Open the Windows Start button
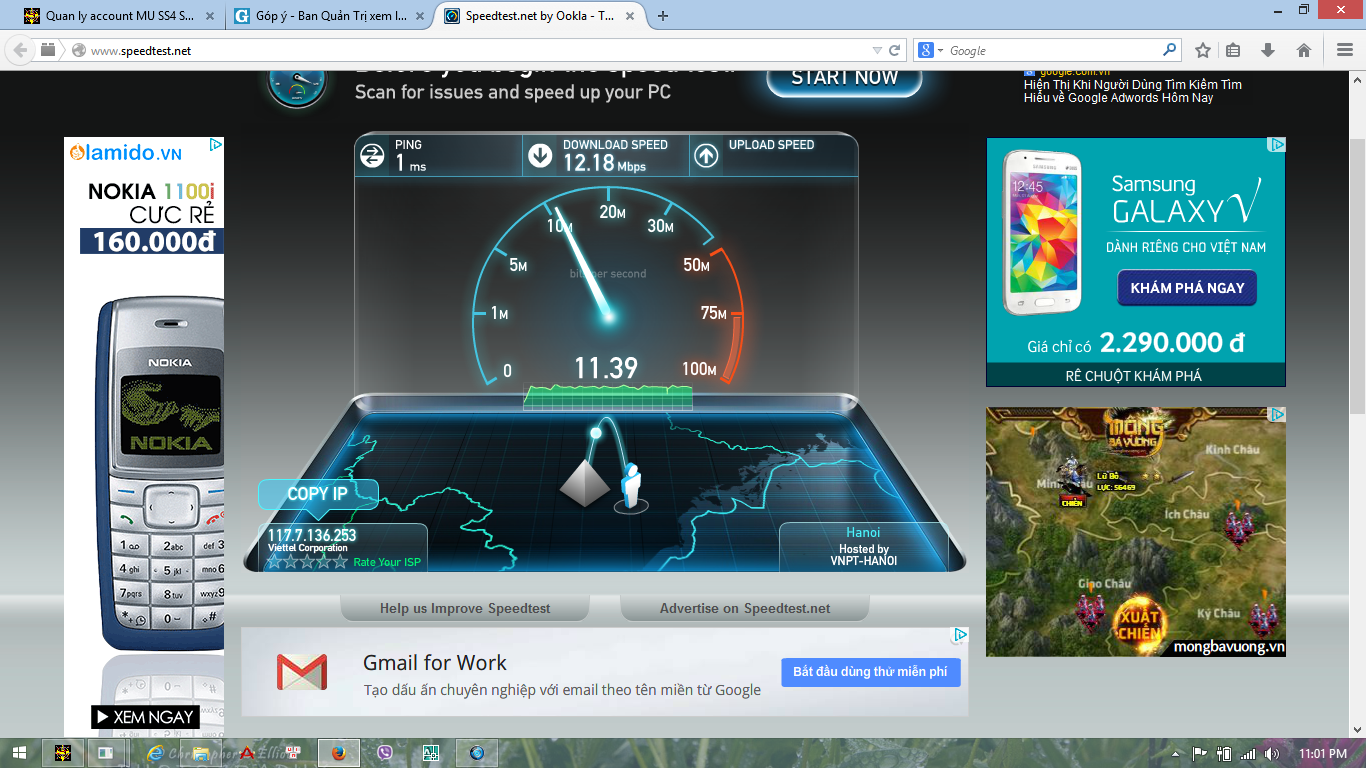This screenshot has height=768, width=1366. [20, 753]
